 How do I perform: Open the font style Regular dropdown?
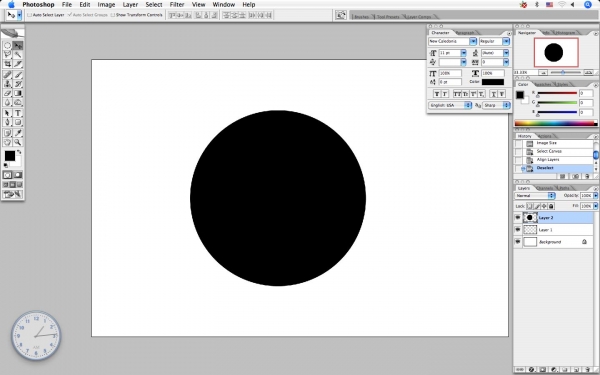point(506,41)
